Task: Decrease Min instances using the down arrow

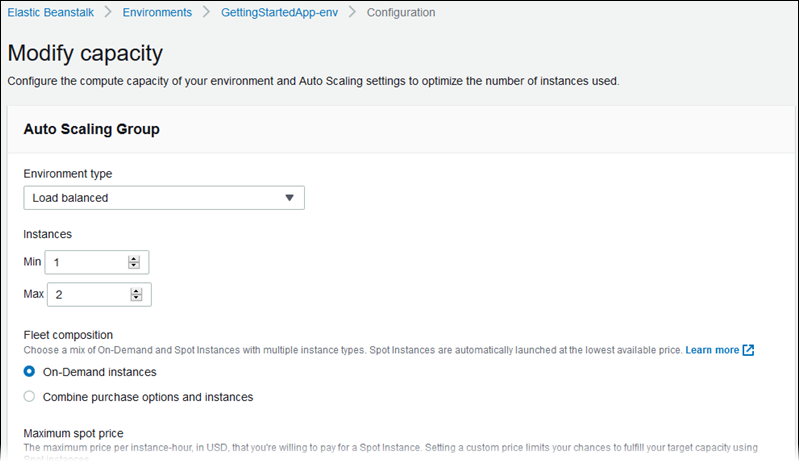Action: (134, 266)
